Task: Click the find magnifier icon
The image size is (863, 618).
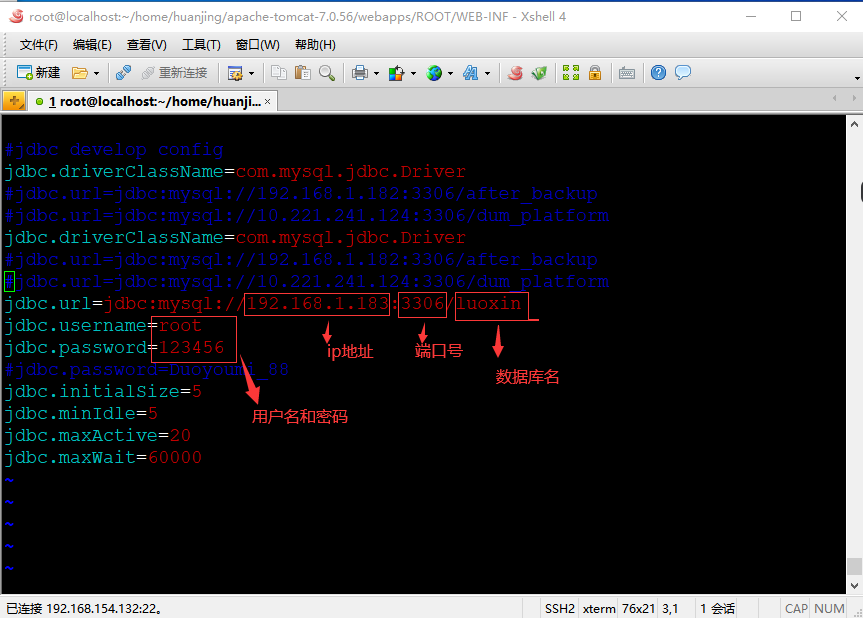Action: [x=327, y=73]
